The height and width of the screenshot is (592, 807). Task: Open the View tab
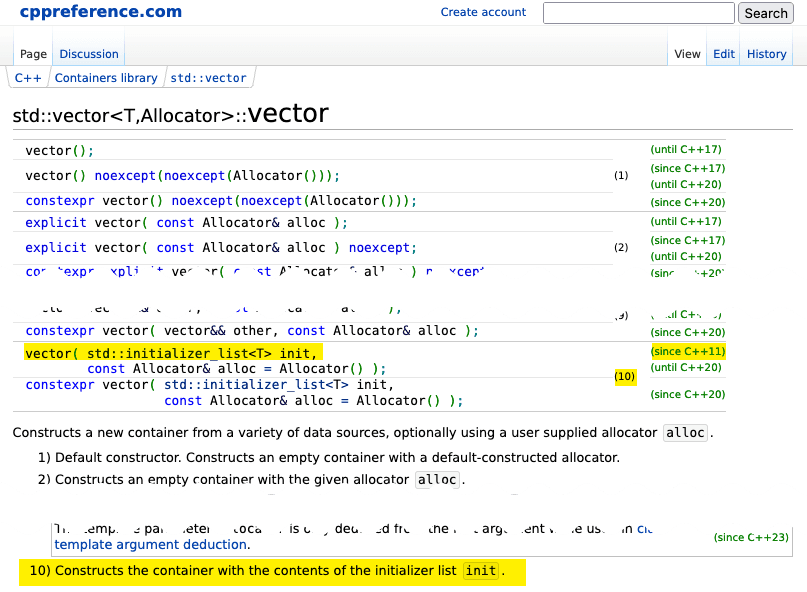(x=687, y=53)
